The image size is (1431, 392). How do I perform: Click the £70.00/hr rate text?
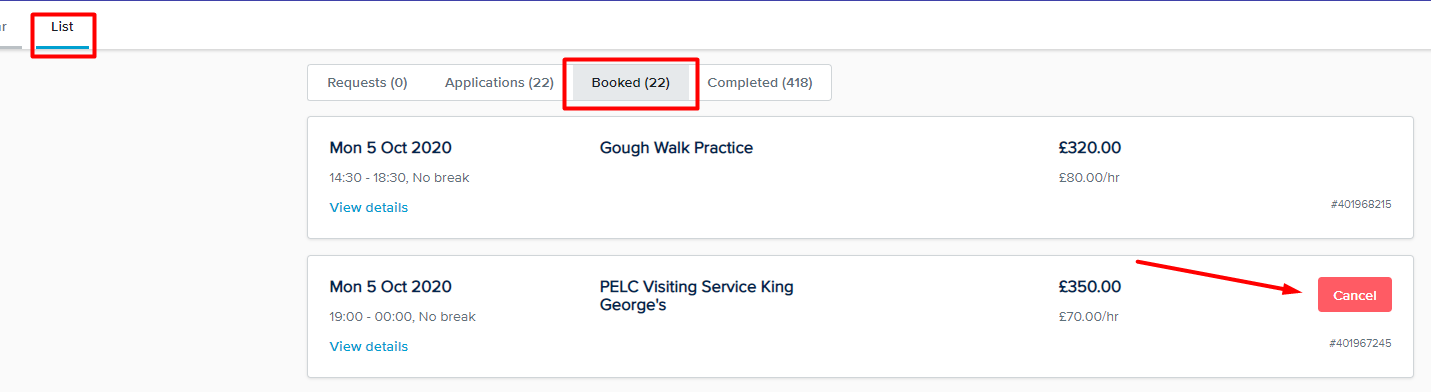point(1089,317)
